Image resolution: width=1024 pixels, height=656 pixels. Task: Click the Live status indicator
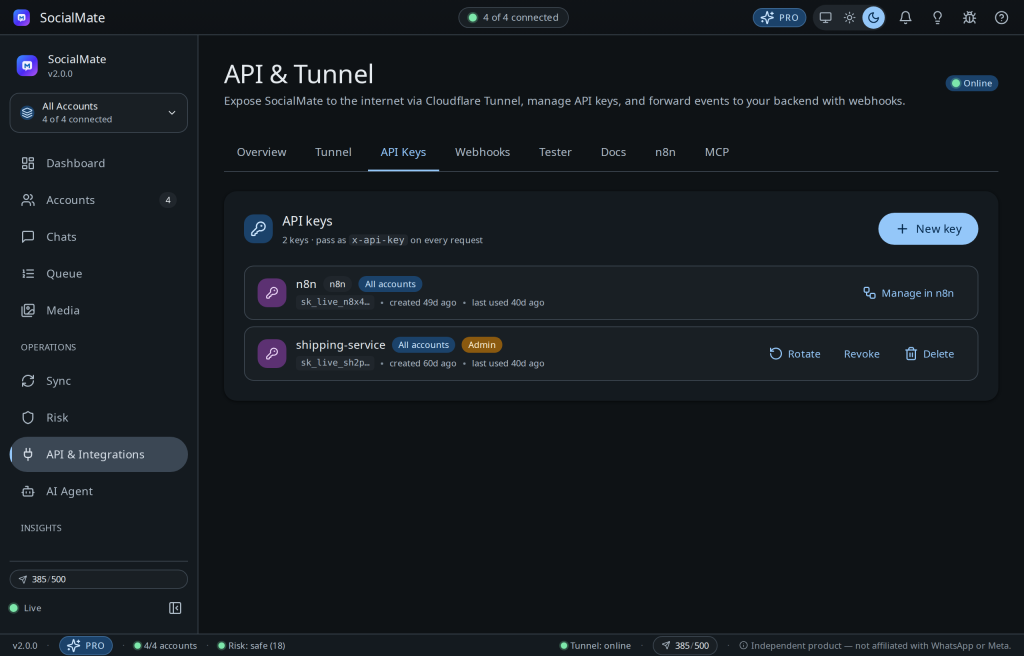point(25,608)
